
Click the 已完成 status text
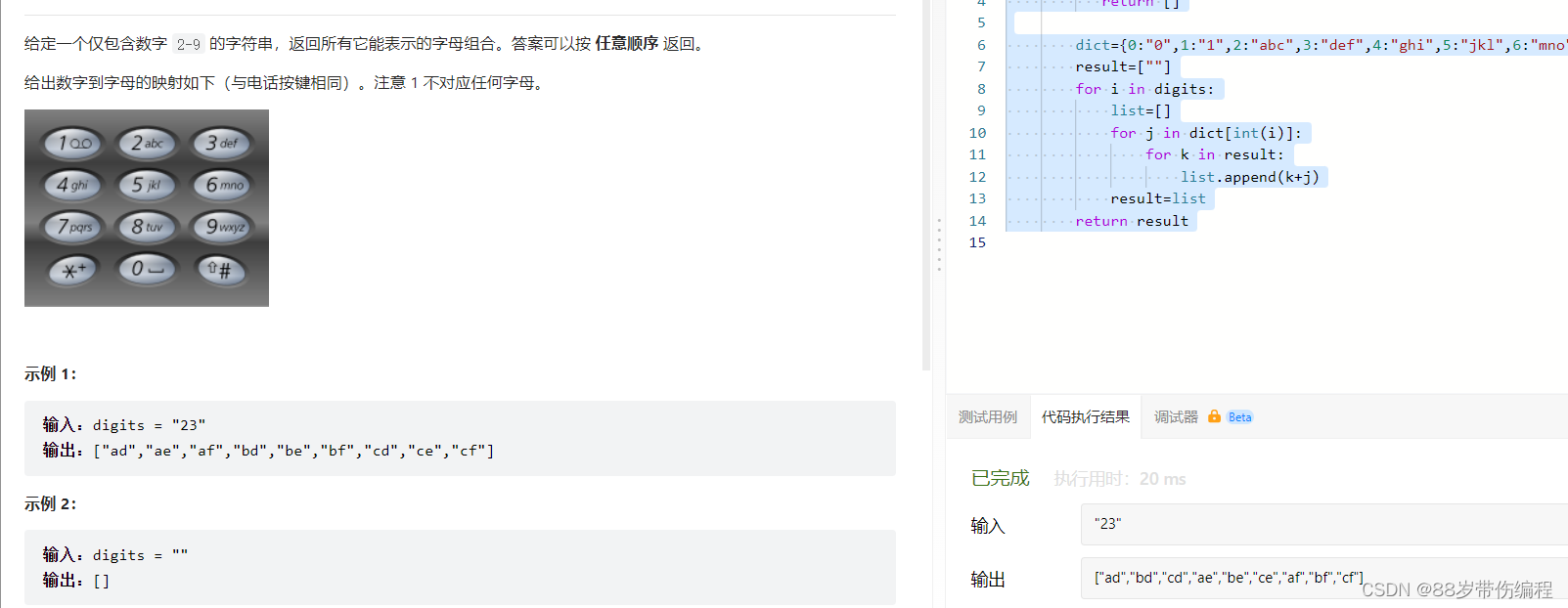pos(1000,478)
